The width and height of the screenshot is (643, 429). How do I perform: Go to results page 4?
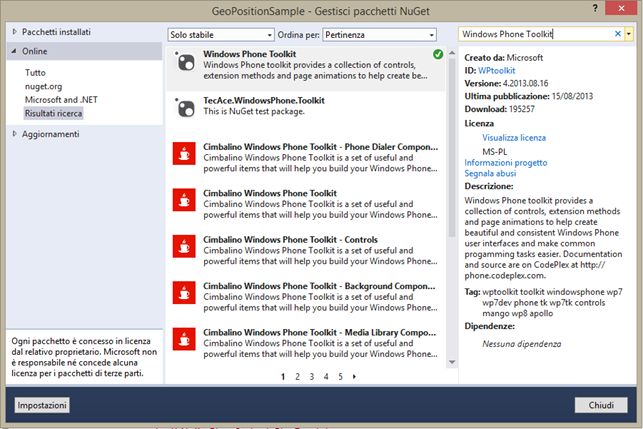click(x=326, y=377)
